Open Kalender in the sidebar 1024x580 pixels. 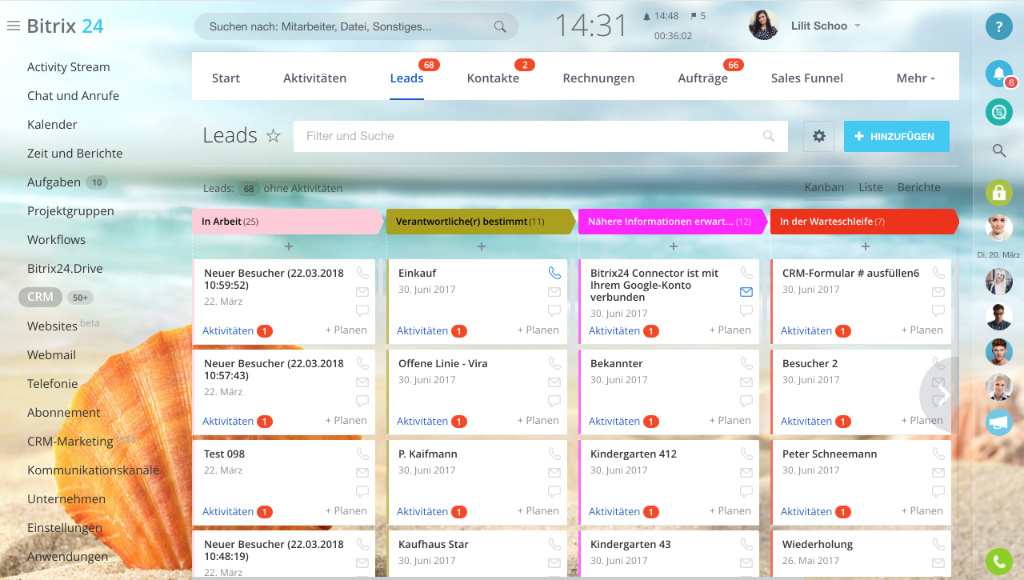(x=52, y=125)
